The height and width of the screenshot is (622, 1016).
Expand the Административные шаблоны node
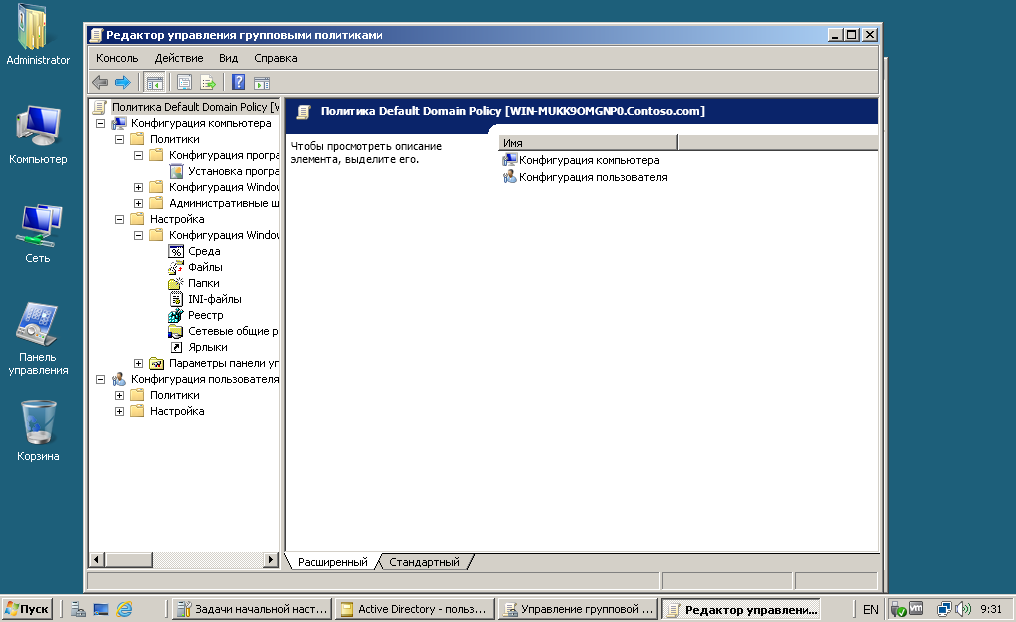click(138, 203)
